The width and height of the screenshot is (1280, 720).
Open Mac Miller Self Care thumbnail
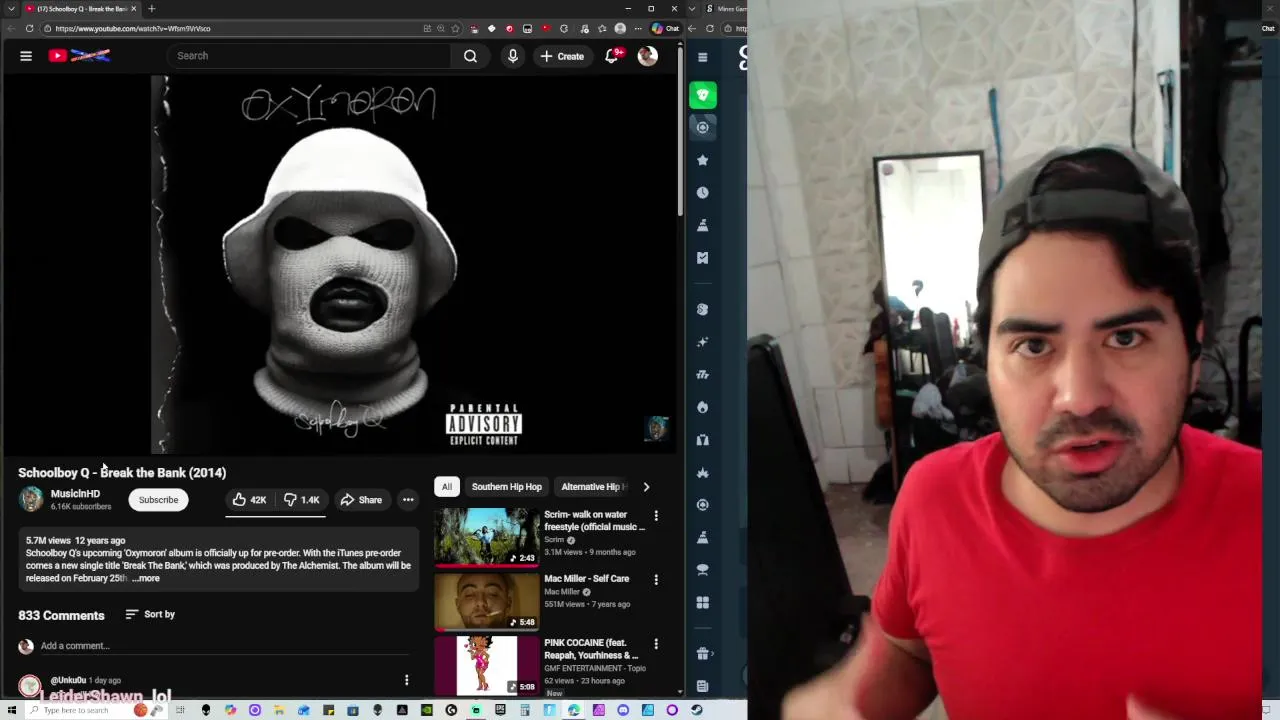(486, 601)
